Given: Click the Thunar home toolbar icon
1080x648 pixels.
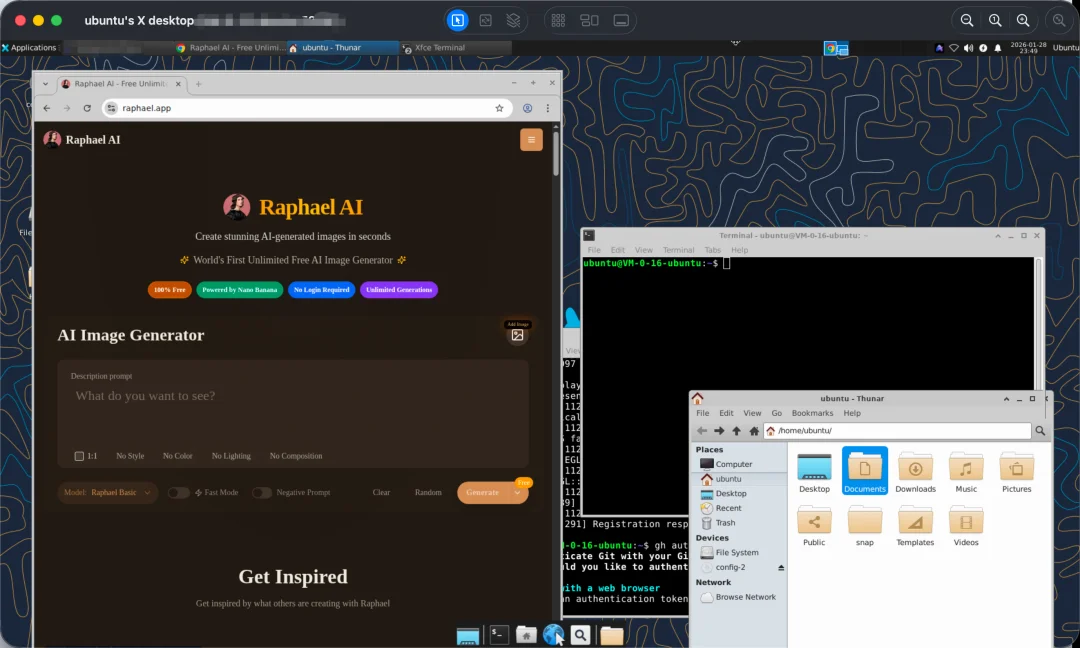Looking at the screenshot, I should (754, 431).
